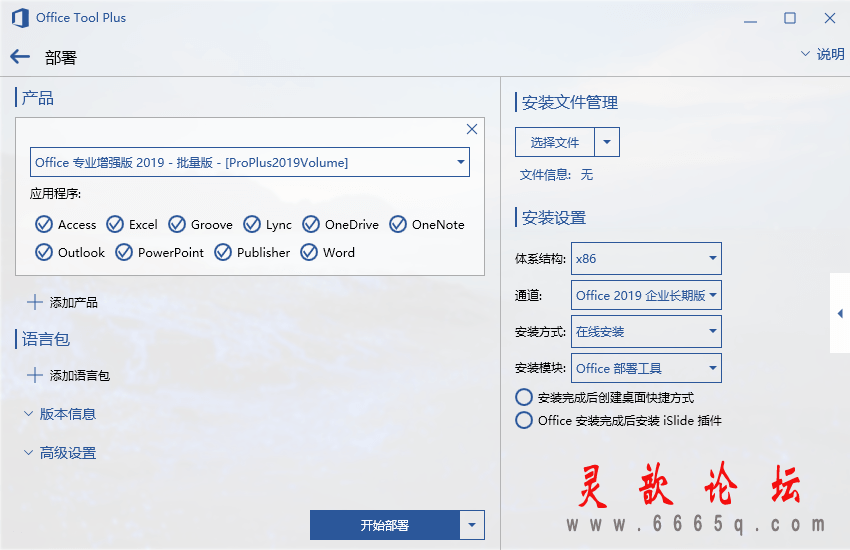Click the 体系结构: label

pyautogui.click(x=540, y=258)
